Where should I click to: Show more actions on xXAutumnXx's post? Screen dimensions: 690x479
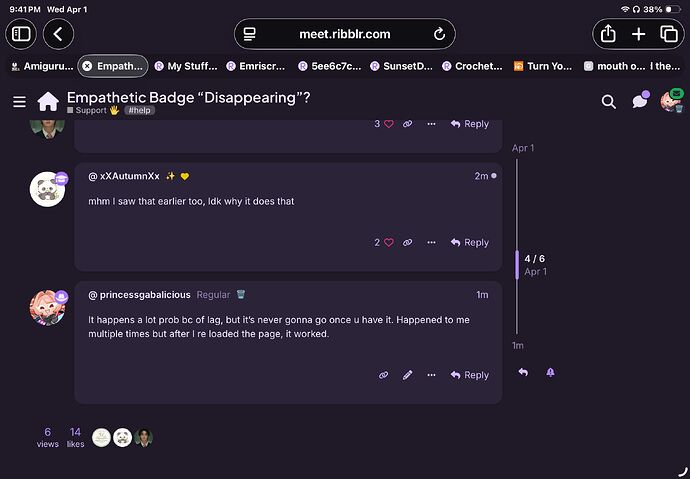point(431,242)
